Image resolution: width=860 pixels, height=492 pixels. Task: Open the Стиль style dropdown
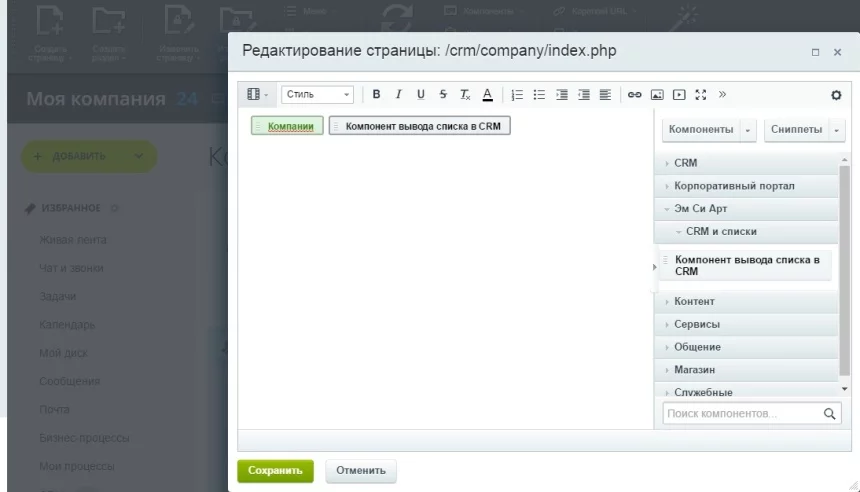point(317,94)
